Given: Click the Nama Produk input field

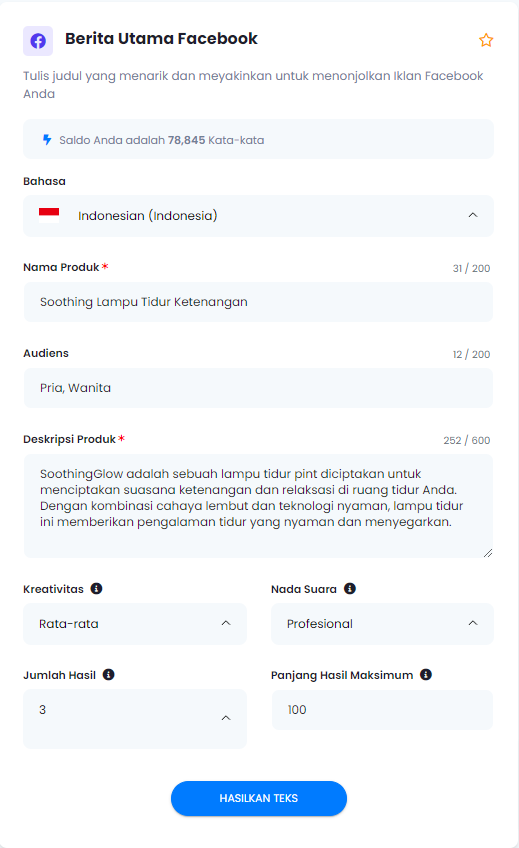Looking at the screenshot, I should coord(258,302).
